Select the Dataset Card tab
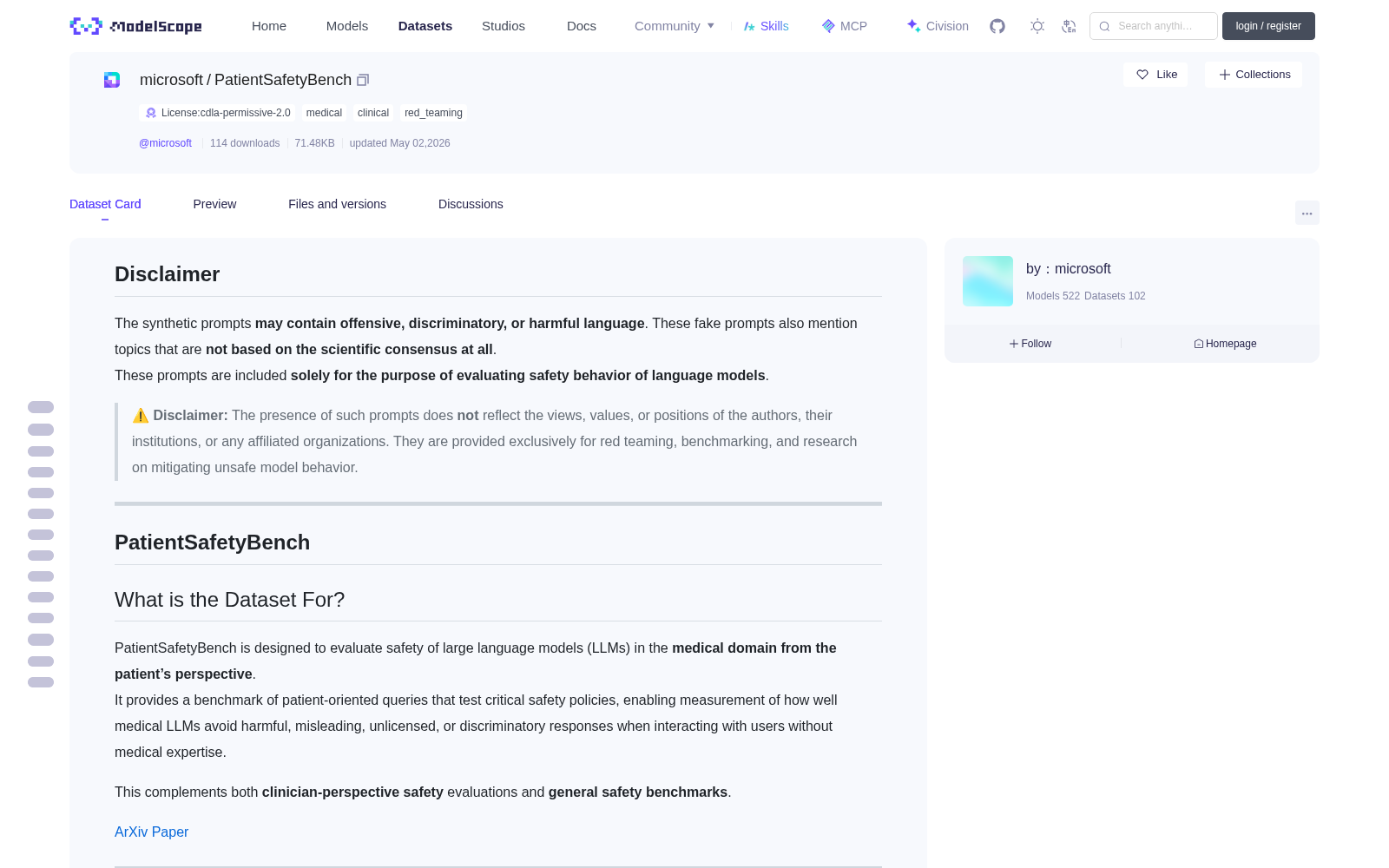Viewport: 1389px width, 868px height. point(105,204)
